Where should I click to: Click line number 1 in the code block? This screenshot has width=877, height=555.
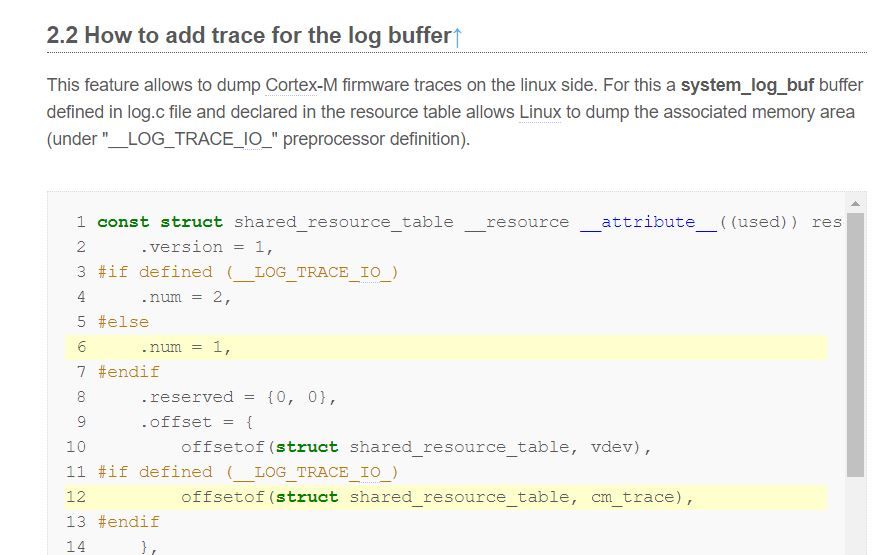click(x=81, y=222)
